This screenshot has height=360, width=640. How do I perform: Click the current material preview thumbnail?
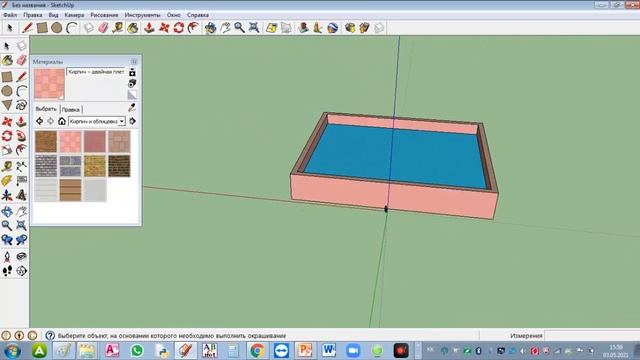pyautogui.click(x=49, y=84)
